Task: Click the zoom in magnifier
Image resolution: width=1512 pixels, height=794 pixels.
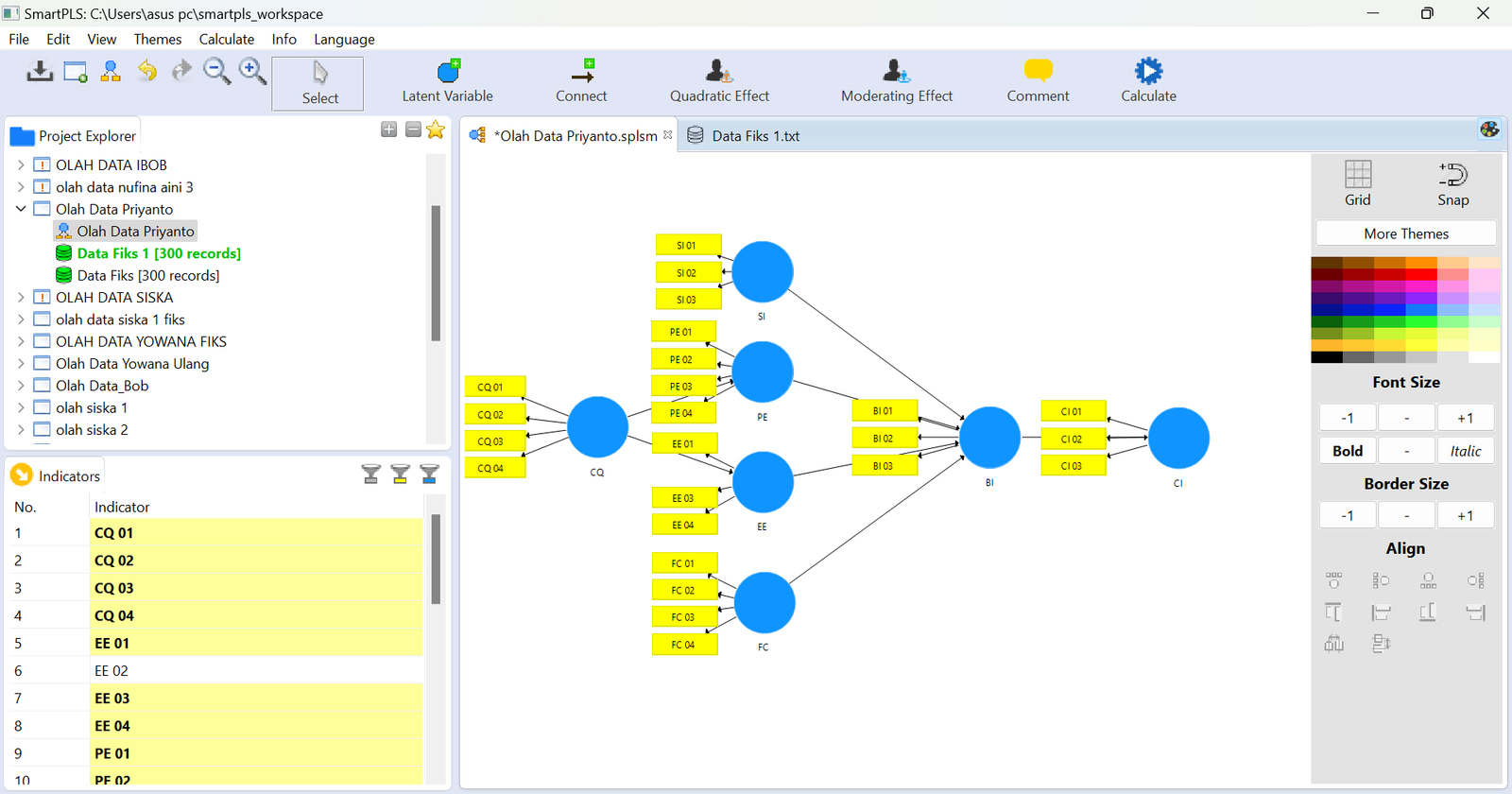Action: point(252,71)
